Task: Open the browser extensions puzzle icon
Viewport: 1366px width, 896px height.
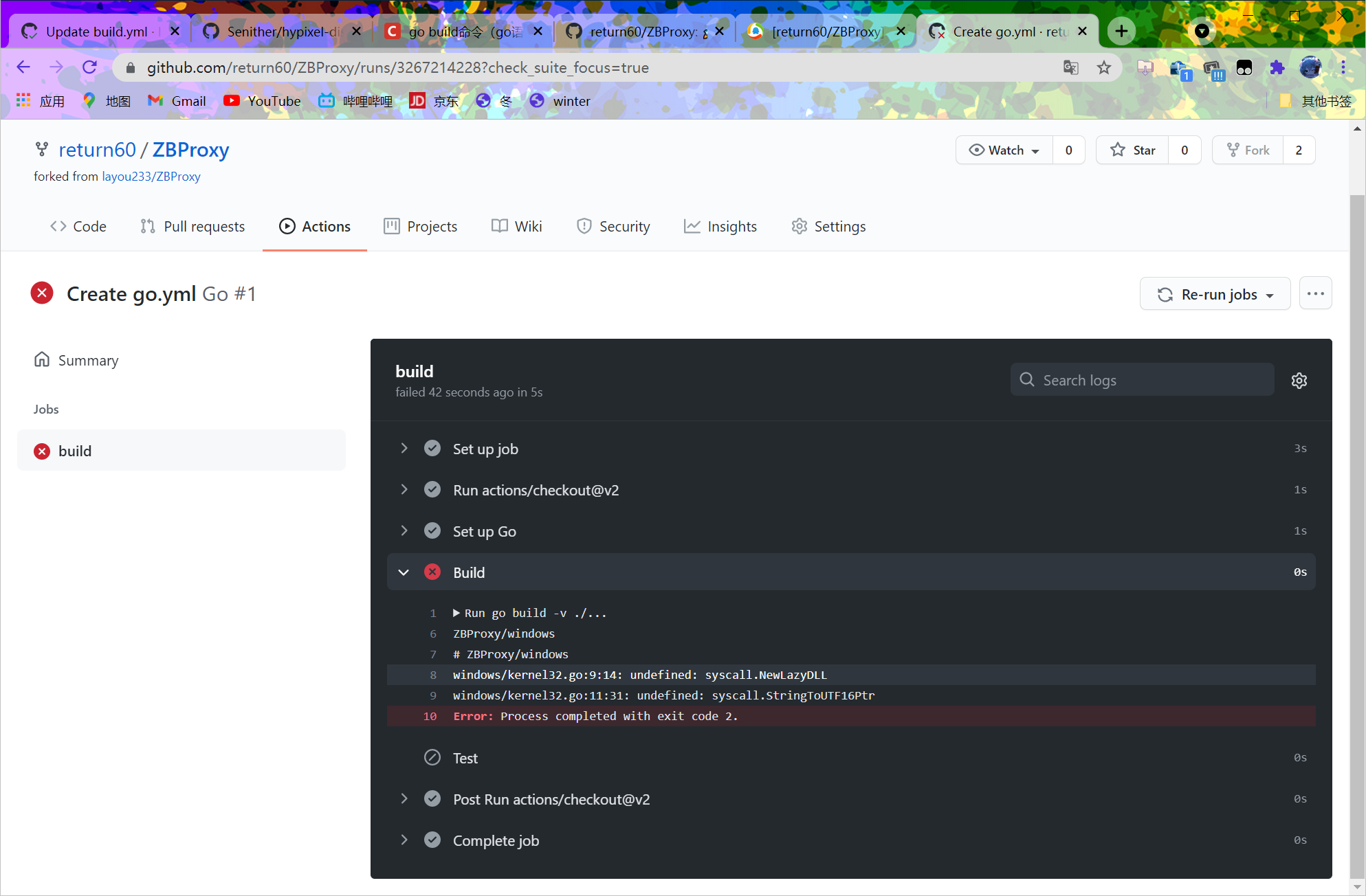Action: [x=1277, y=67]
